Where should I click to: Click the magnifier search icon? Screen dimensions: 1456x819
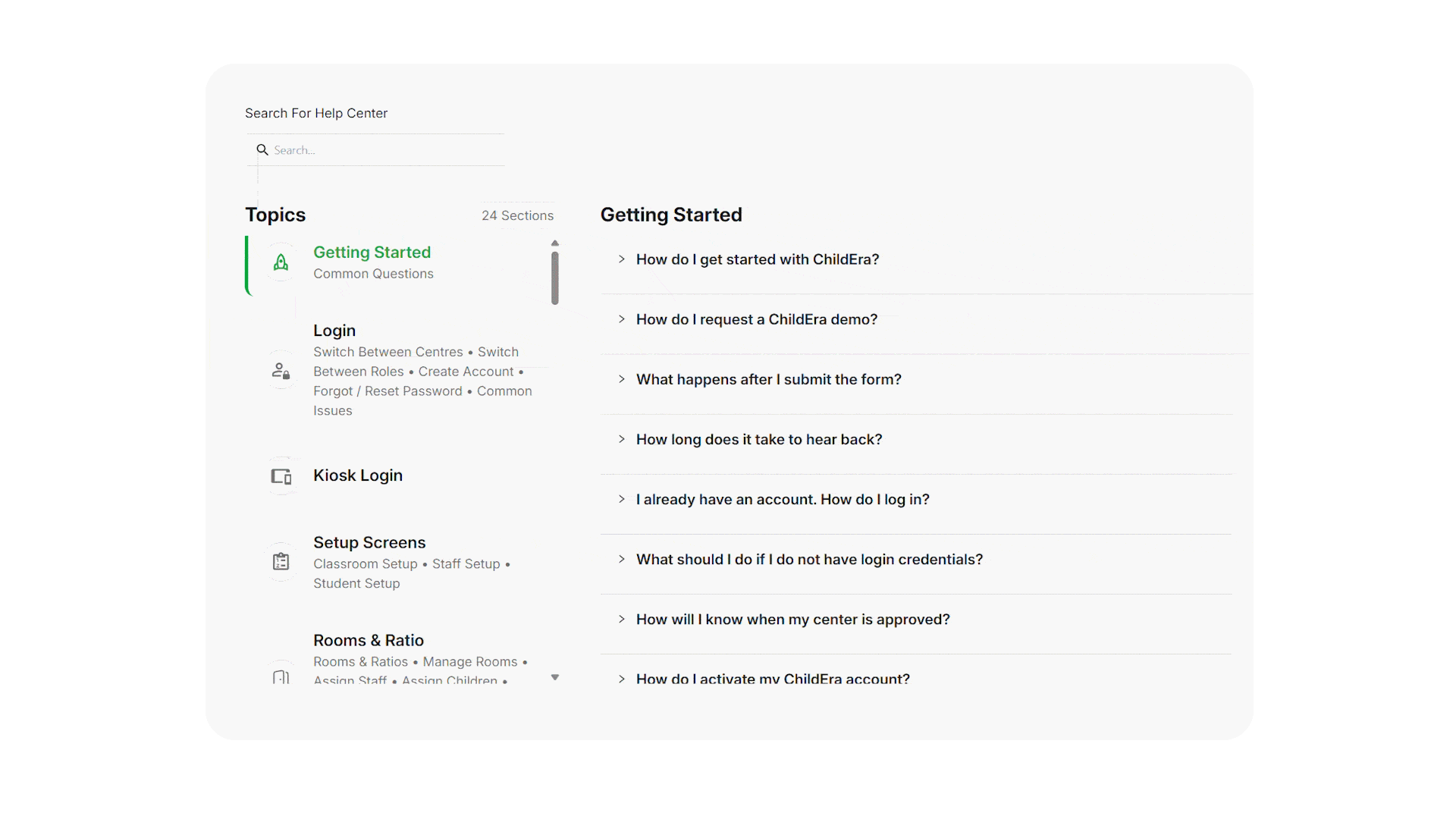pyautogui.click(x=262, y=150)
